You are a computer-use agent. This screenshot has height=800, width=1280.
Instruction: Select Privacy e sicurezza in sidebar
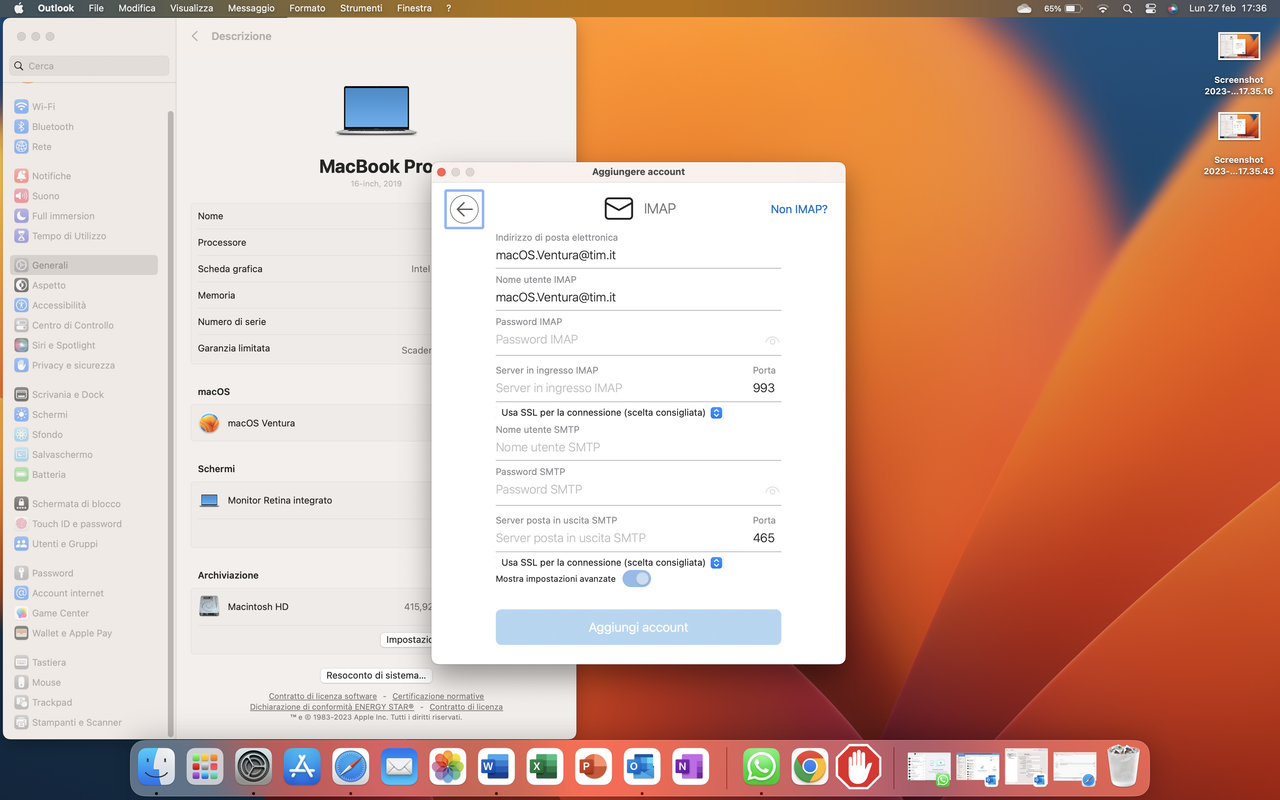coord(84,365)
